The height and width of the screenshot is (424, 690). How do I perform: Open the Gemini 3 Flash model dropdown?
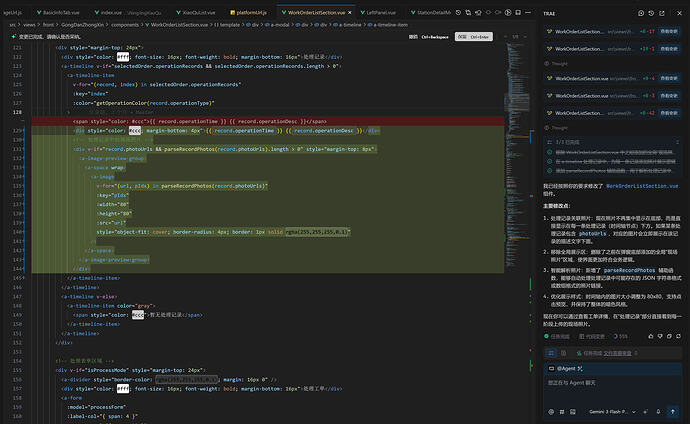(x=613, y=412)
